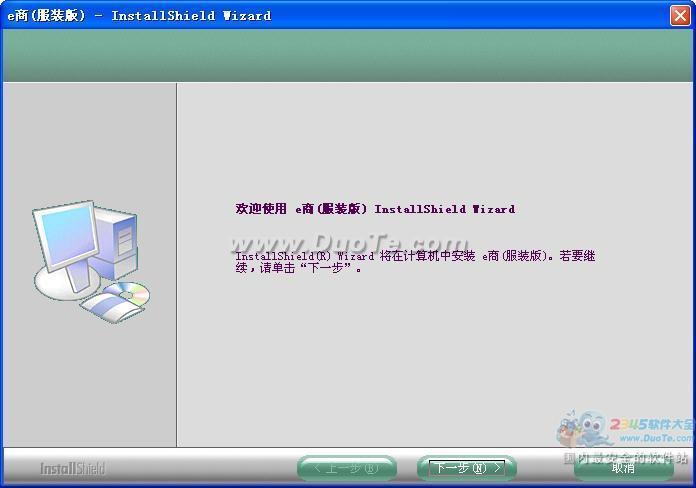Click the InstallShield logo in footer
The image size is (696, 488).
(72, 468)
